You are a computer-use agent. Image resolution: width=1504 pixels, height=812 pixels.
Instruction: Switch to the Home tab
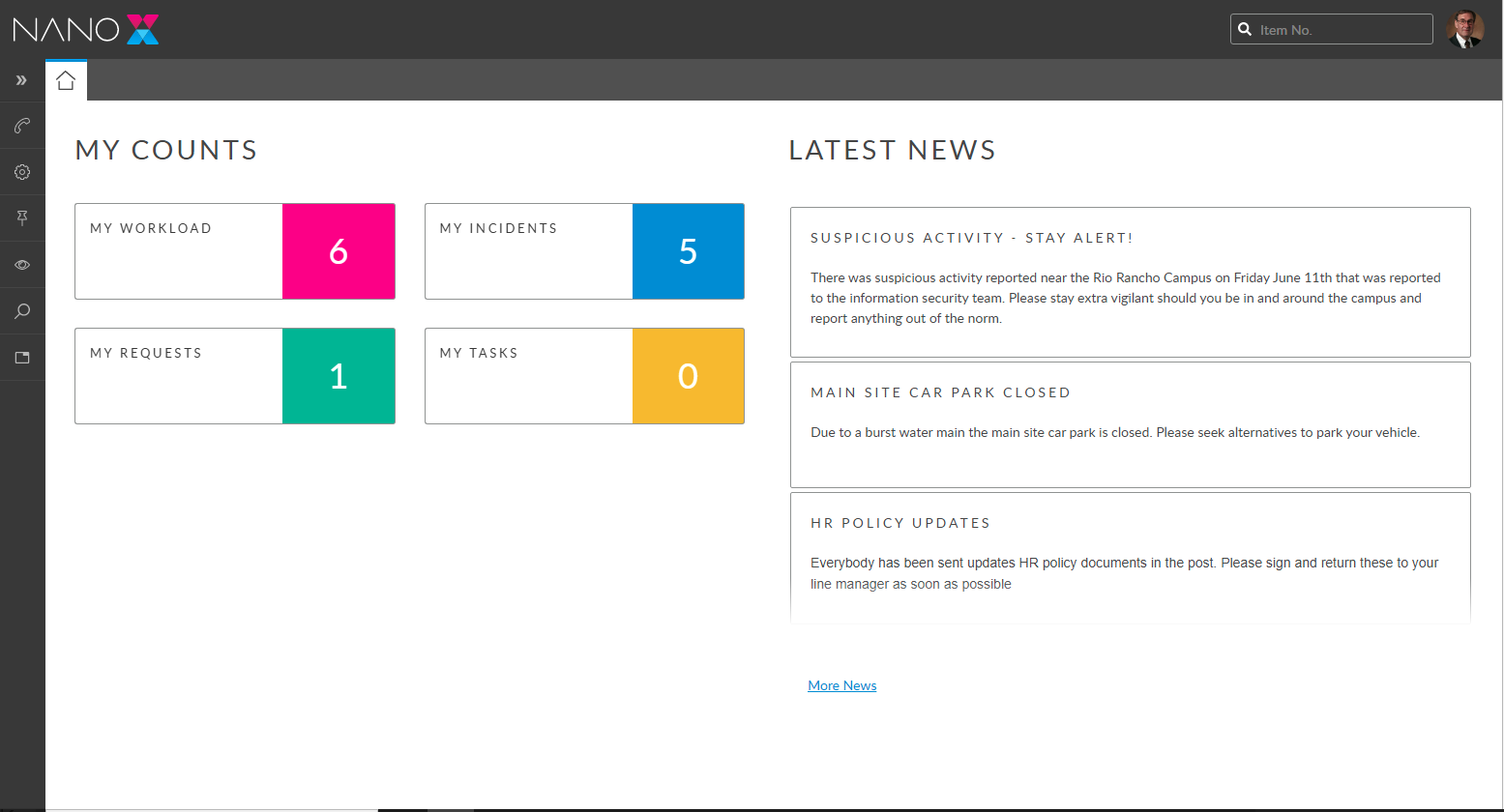click(x=66, y=80)
